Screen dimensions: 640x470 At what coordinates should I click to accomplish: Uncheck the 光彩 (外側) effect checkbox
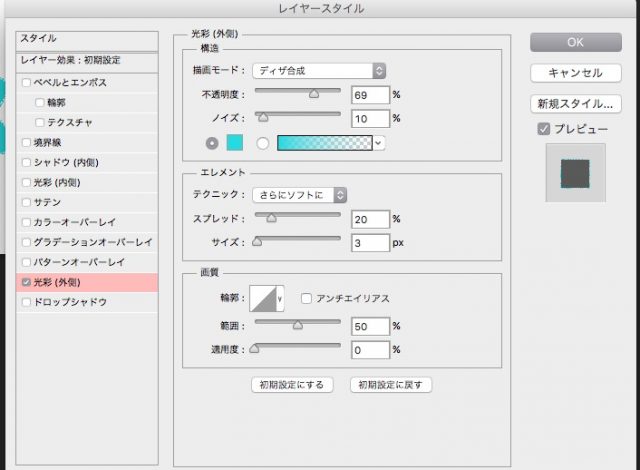27,282
